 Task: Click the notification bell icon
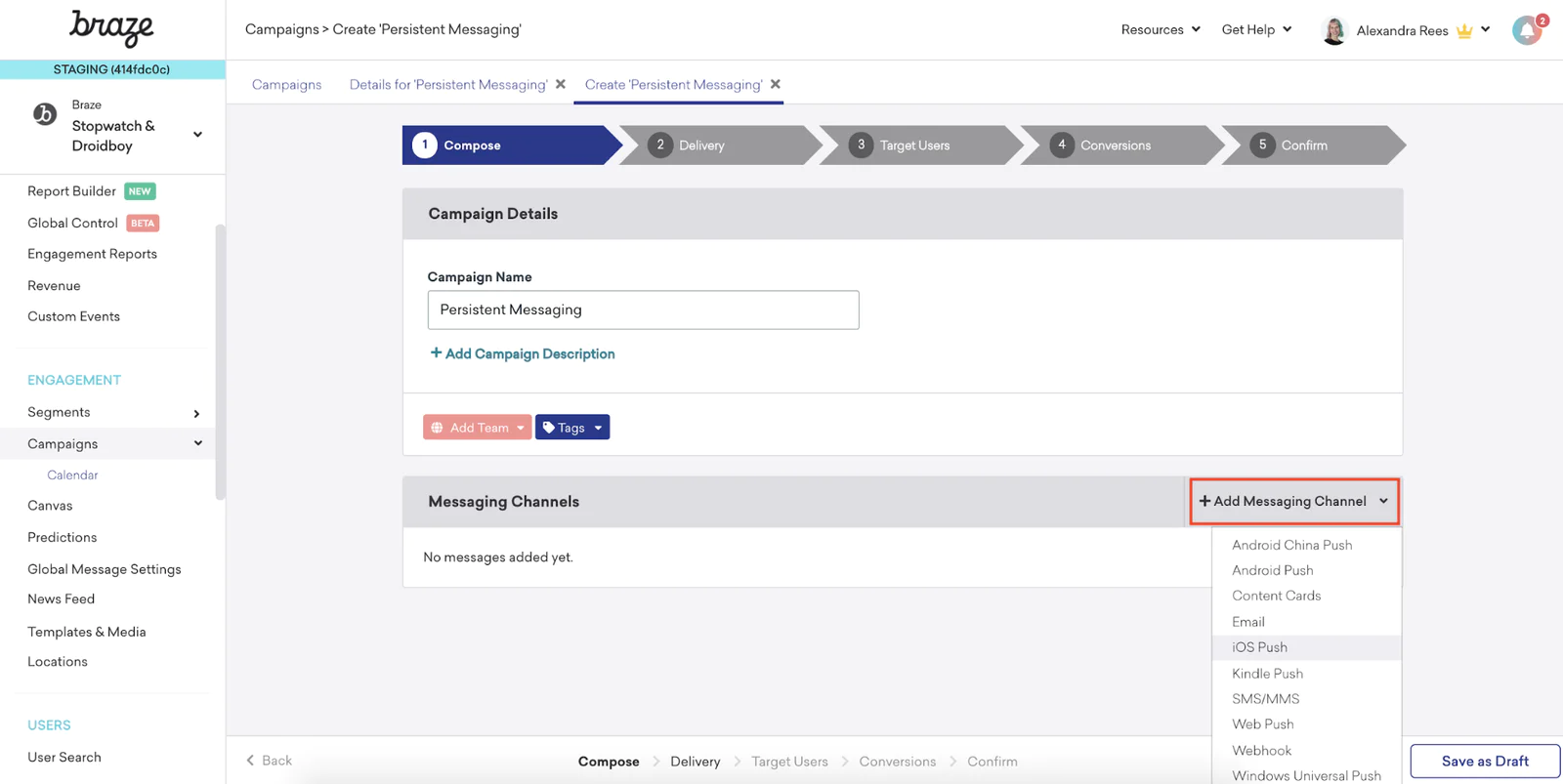(x=1526, y=30)
